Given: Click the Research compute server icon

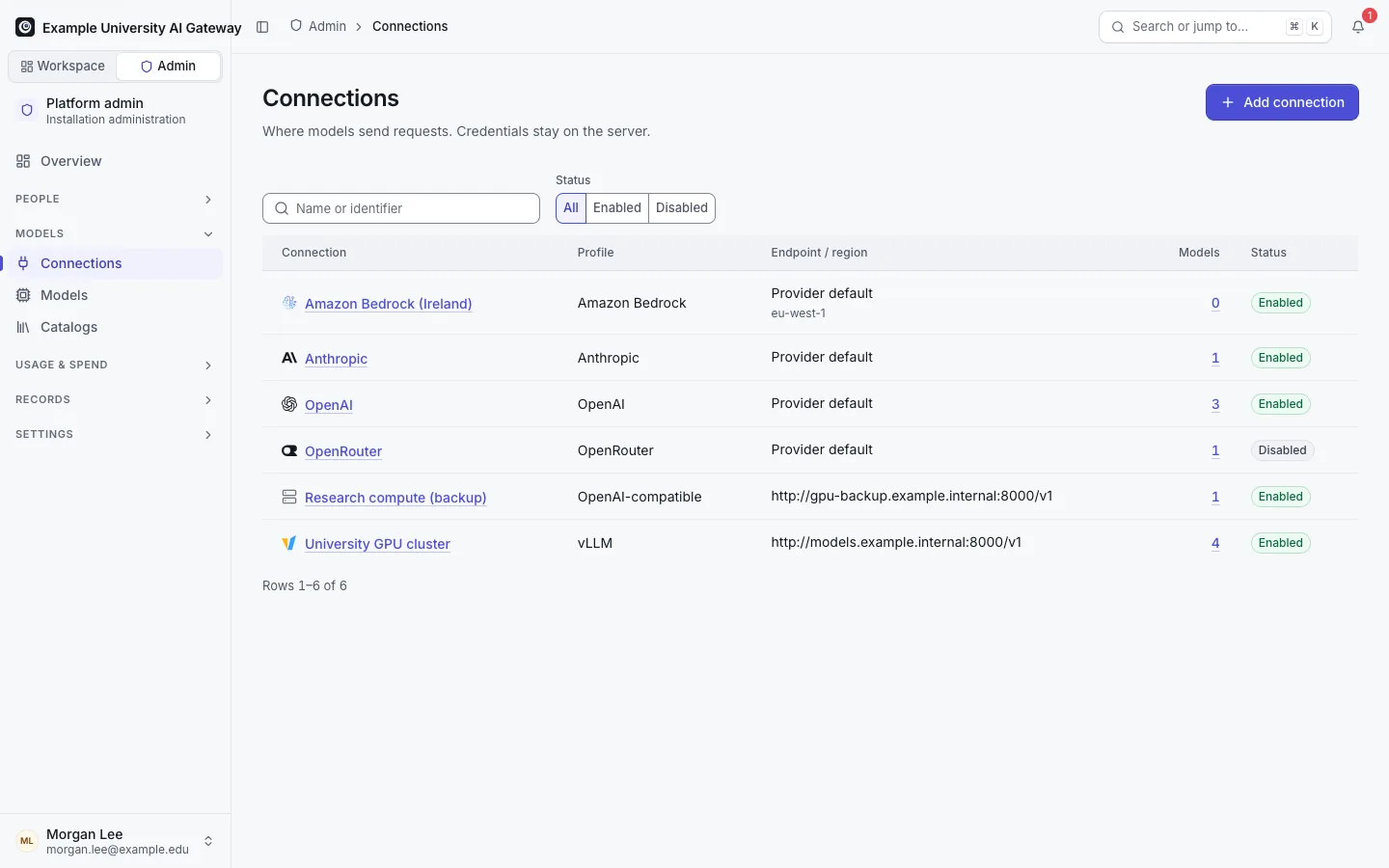Looking at the screenshot, I should pyautogui.click(x=289, y=497).
